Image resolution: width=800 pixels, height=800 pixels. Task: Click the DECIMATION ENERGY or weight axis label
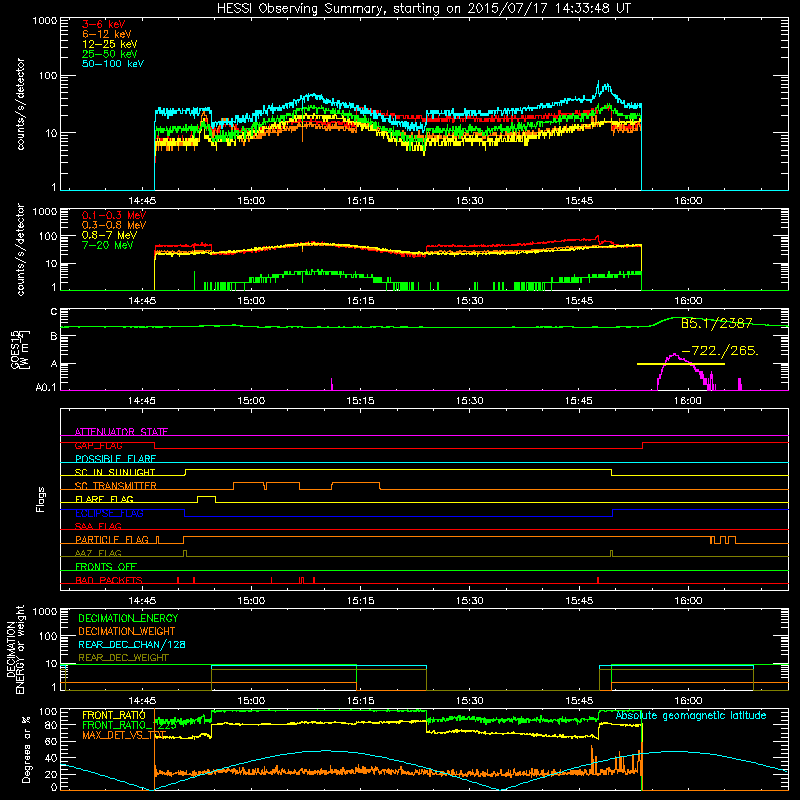point(15,649)
